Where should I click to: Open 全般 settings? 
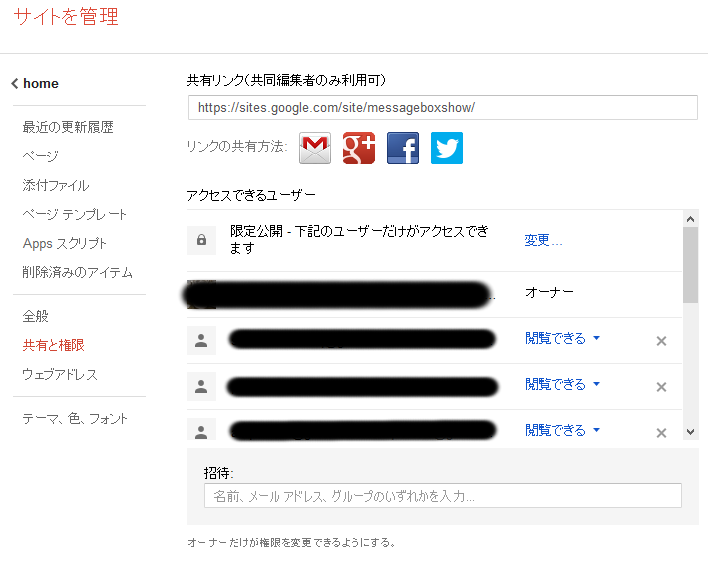35,316
